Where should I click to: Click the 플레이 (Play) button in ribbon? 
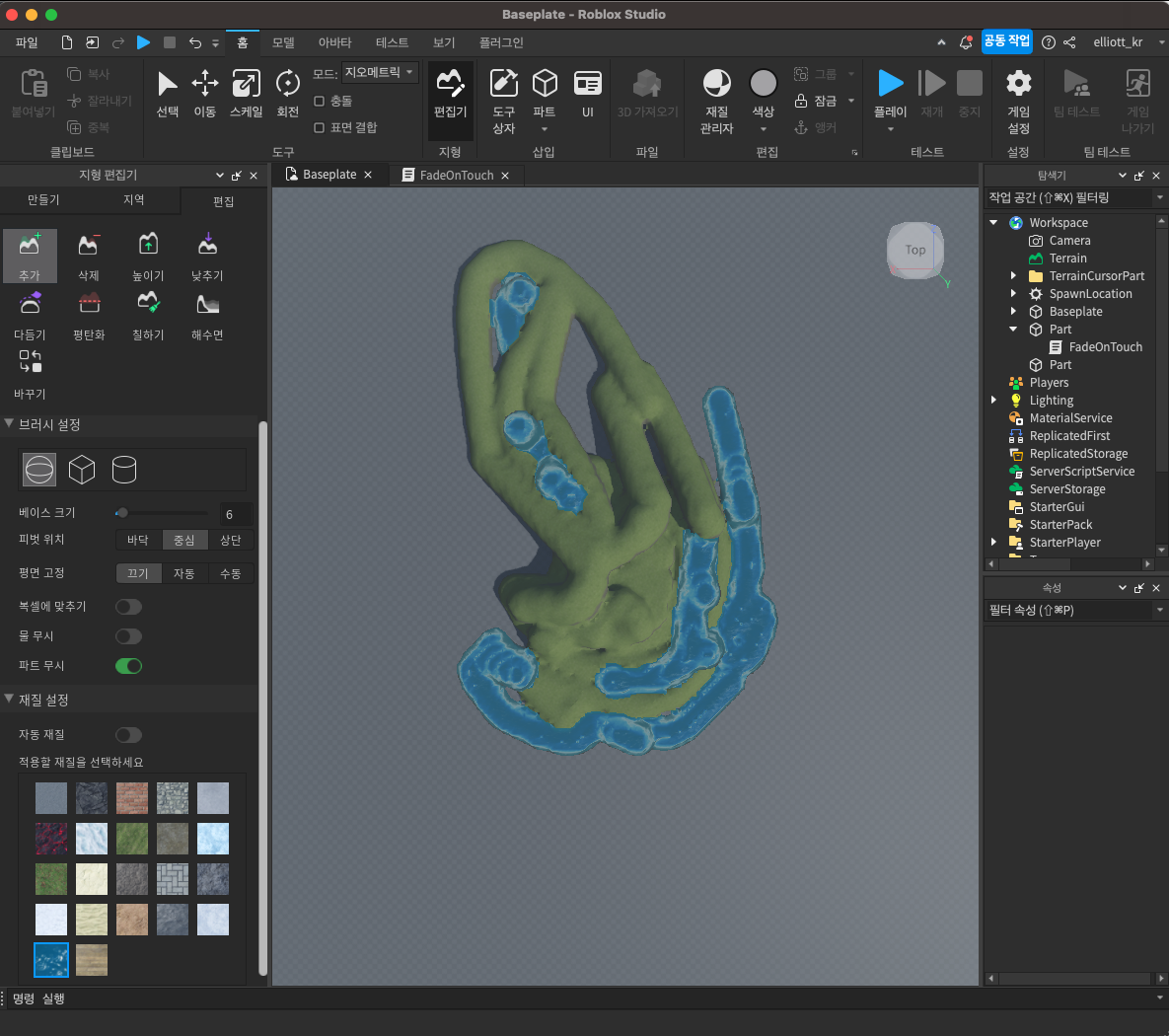tap(890, 100)
